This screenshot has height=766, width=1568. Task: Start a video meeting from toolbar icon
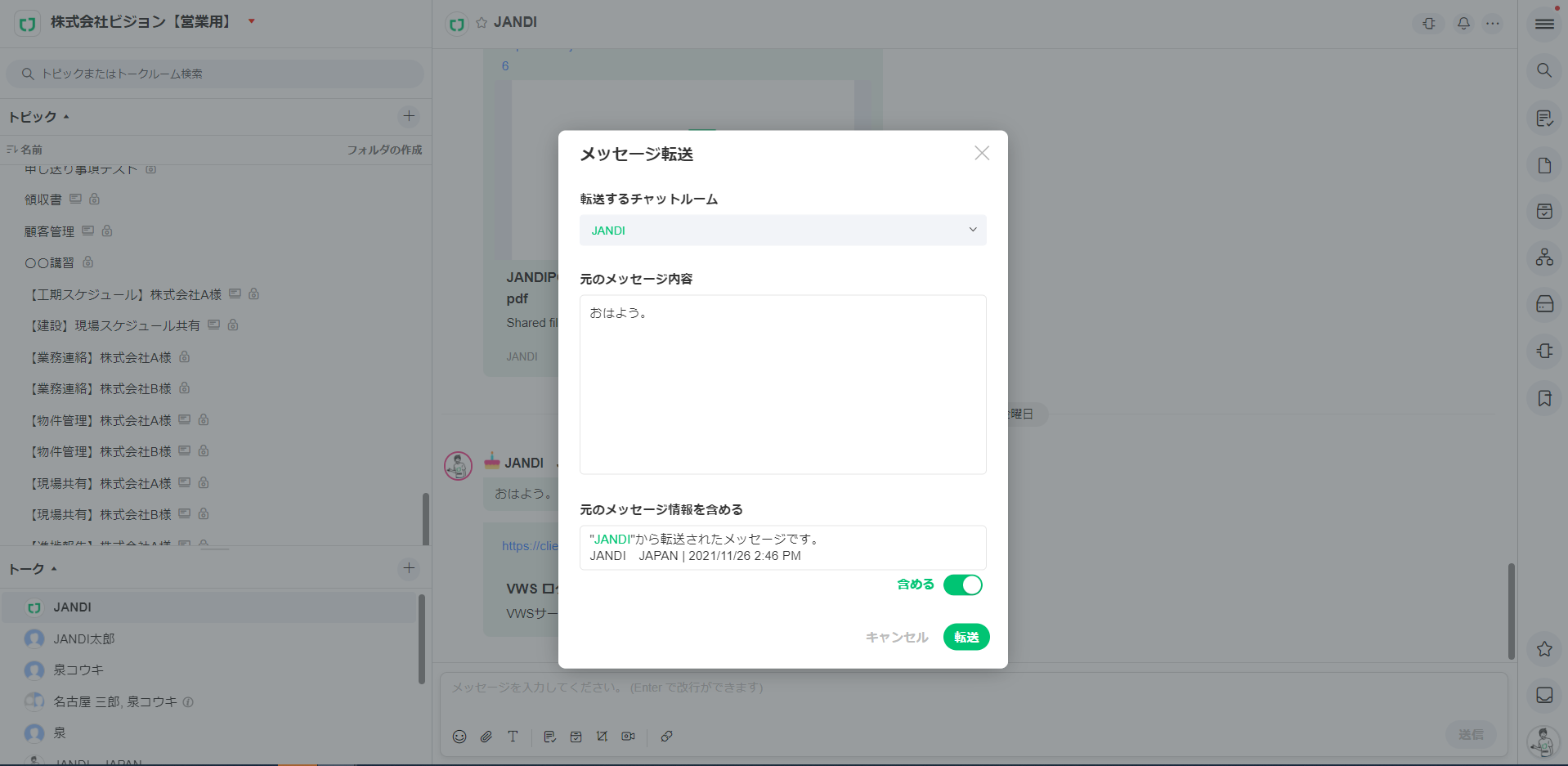coord(628,737)
